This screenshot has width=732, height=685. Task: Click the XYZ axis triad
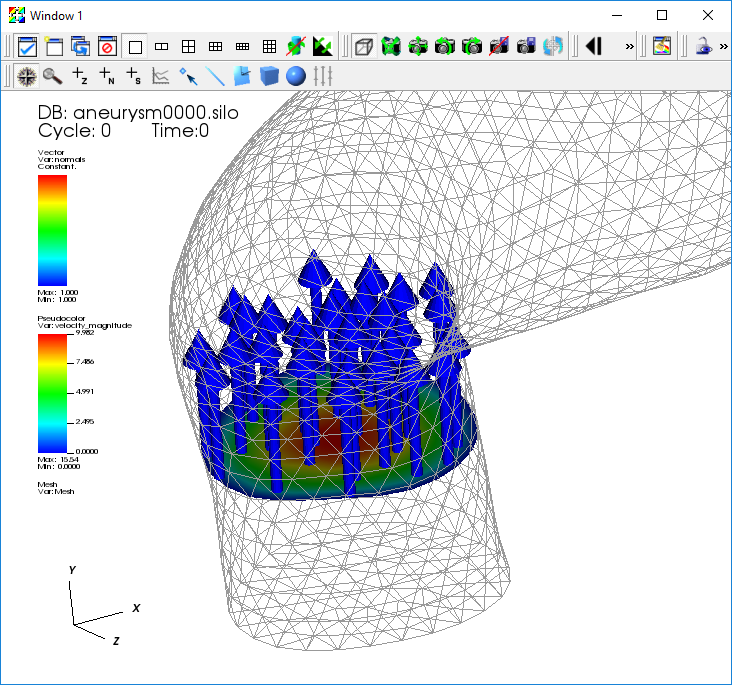click(102, 606)
